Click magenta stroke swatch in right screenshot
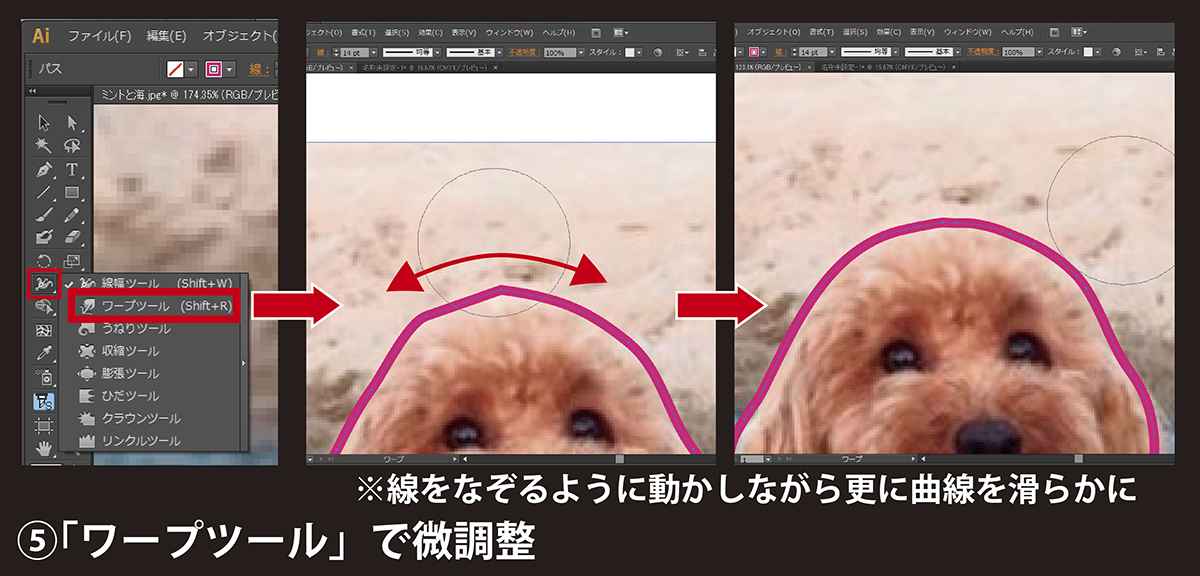 point(754,52)
